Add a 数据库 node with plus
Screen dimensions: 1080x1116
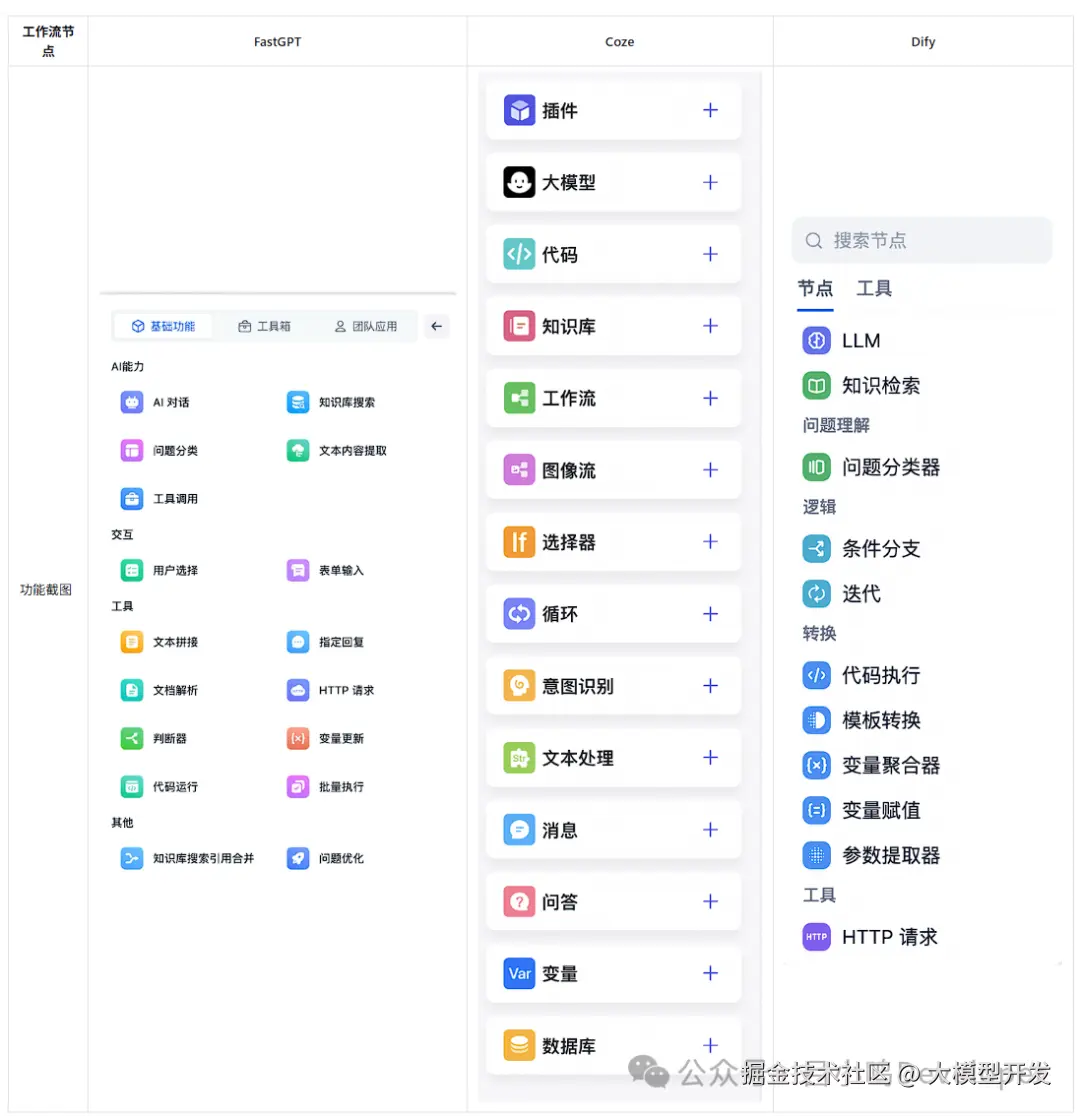click(711, 1046)
